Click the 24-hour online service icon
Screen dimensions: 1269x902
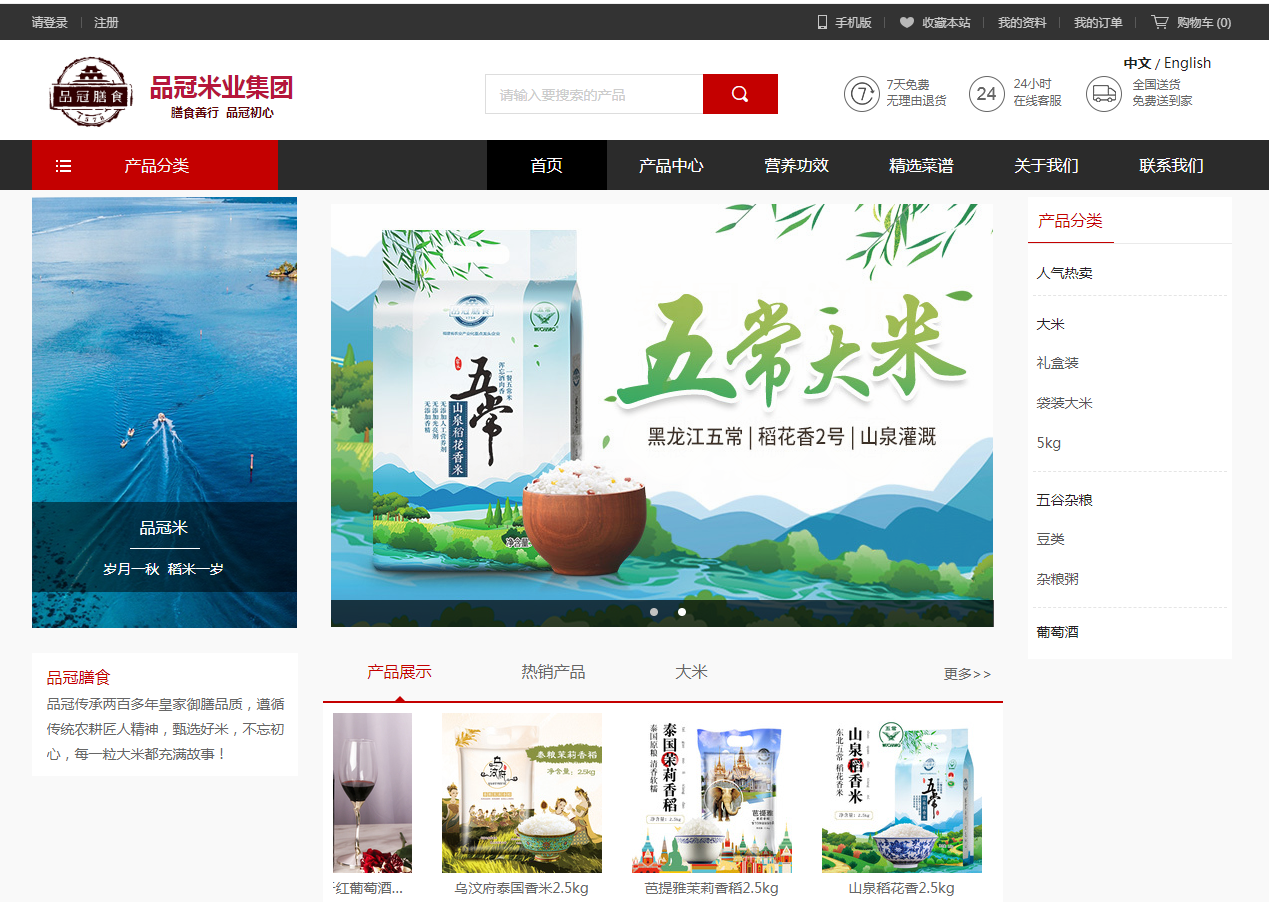tap(986, 94)
